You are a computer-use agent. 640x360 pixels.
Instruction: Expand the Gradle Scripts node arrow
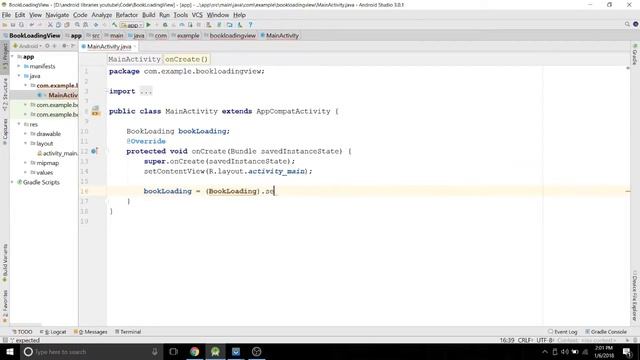pyautogui.click(x=13, y=182)
